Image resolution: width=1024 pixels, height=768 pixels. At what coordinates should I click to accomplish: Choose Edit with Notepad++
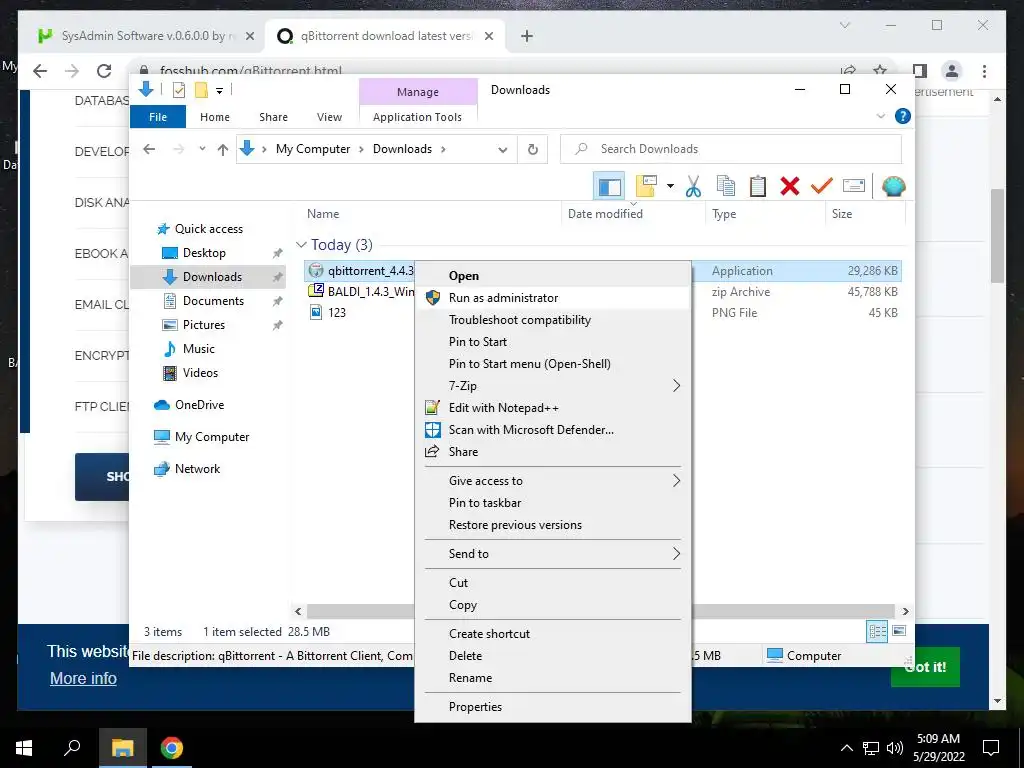coord(552,408)
